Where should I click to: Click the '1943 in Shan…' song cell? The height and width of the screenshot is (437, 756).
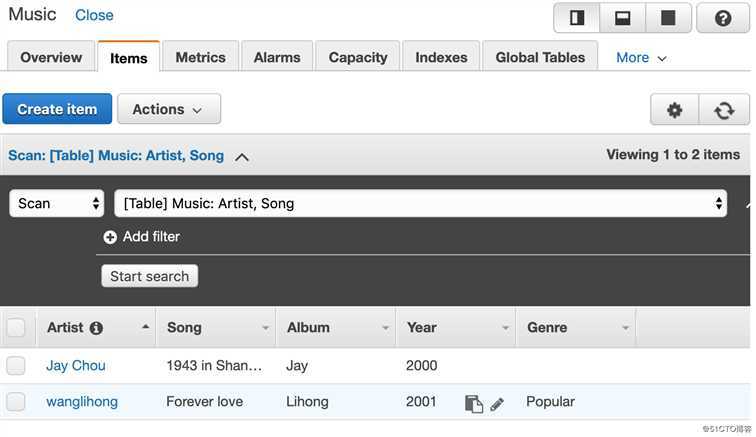(x=214, y=366)
